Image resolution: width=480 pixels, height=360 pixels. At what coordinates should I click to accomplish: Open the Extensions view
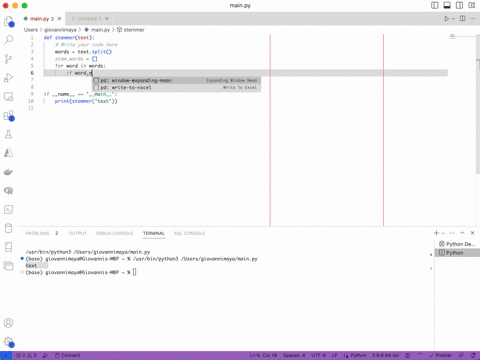point(9,116)
